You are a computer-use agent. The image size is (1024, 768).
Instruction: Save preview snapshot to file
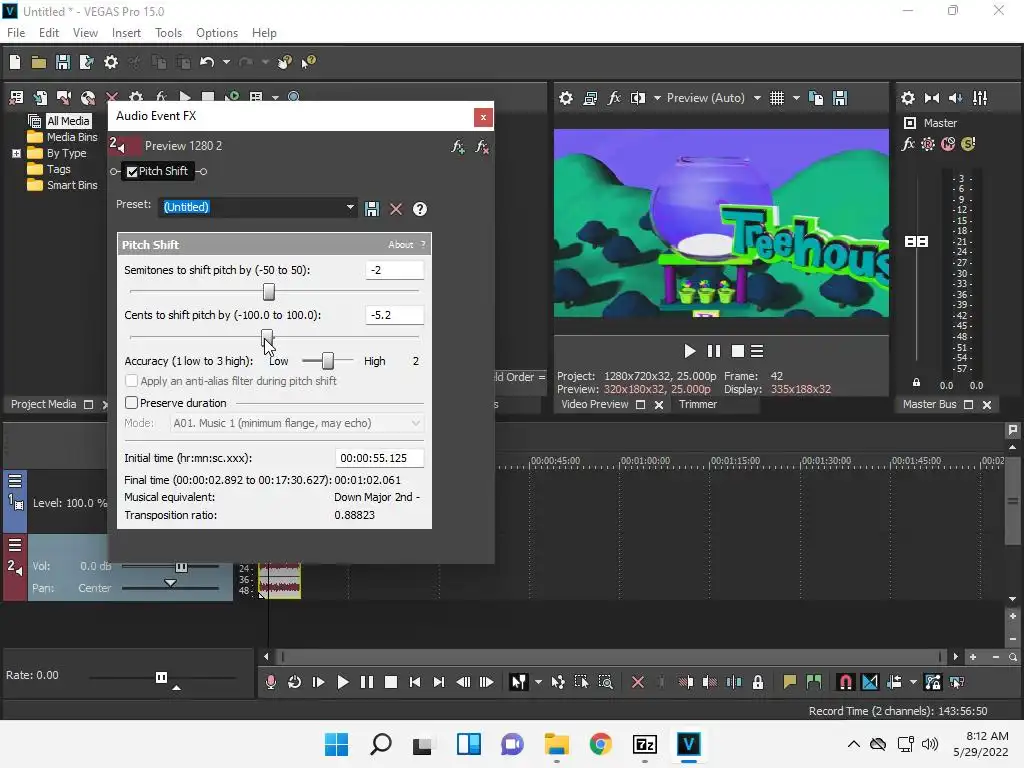(840, 99)
